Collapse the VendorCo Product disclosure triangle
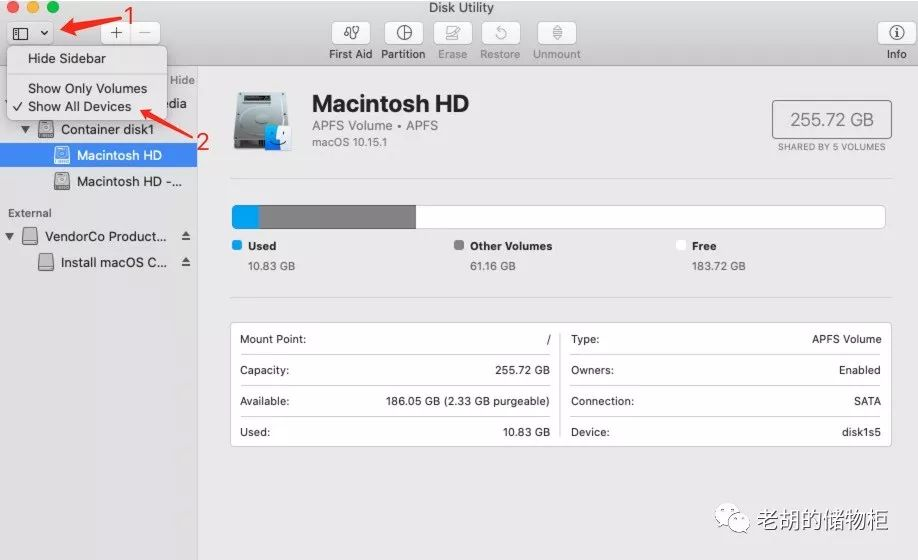918x560 pixels. pos(9,236)
